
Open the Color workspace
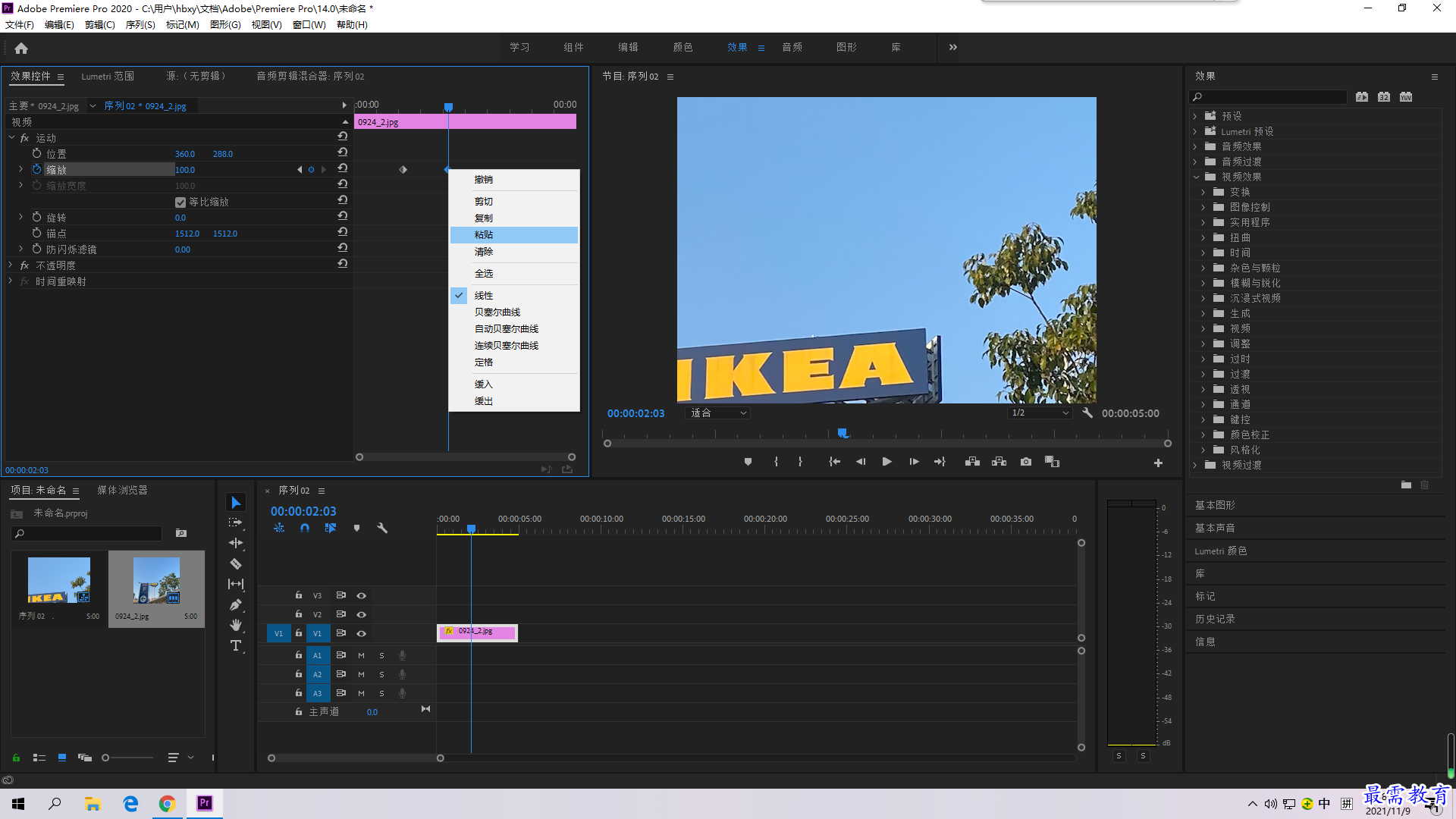point(682,47)
